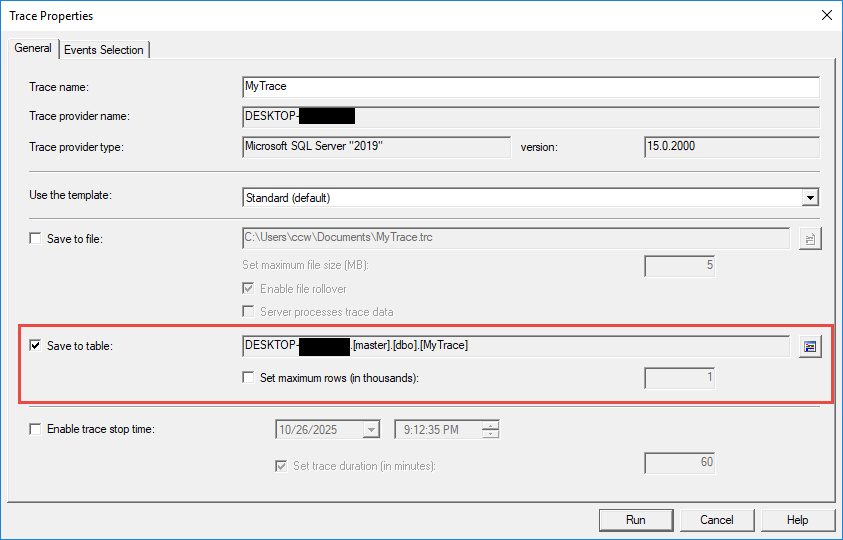The width and height of the screenshot is (843, 540).
Task: Decrease the stop time with down spinner
Action: pos(490,434)
